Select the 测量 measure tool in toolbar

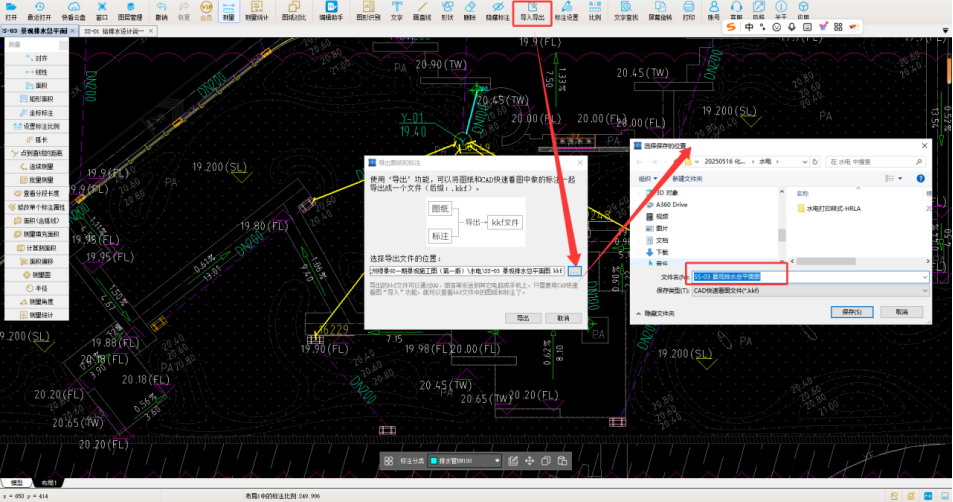pos(228,11)
